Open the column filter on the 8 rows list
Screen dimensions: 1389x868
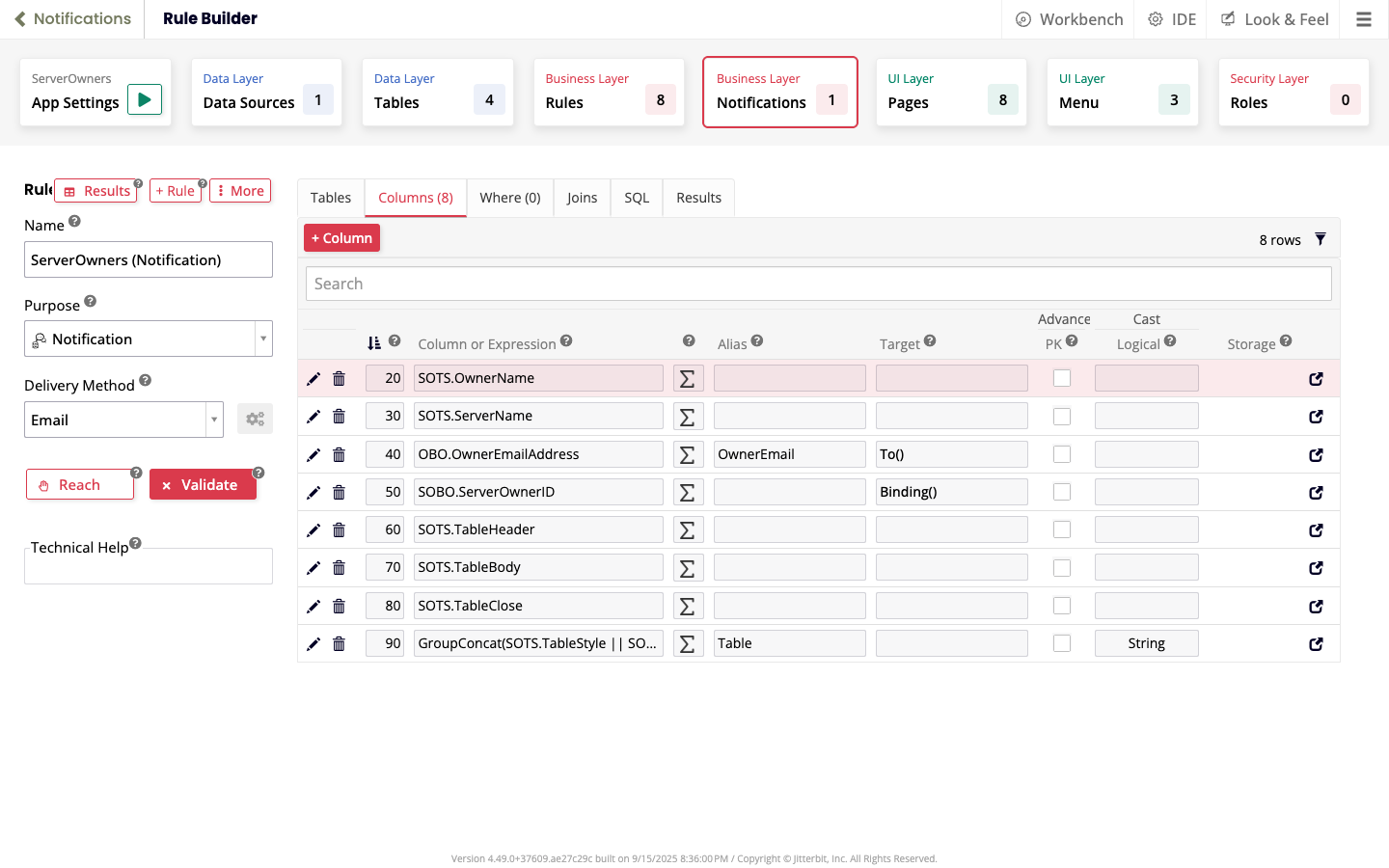1321,239
